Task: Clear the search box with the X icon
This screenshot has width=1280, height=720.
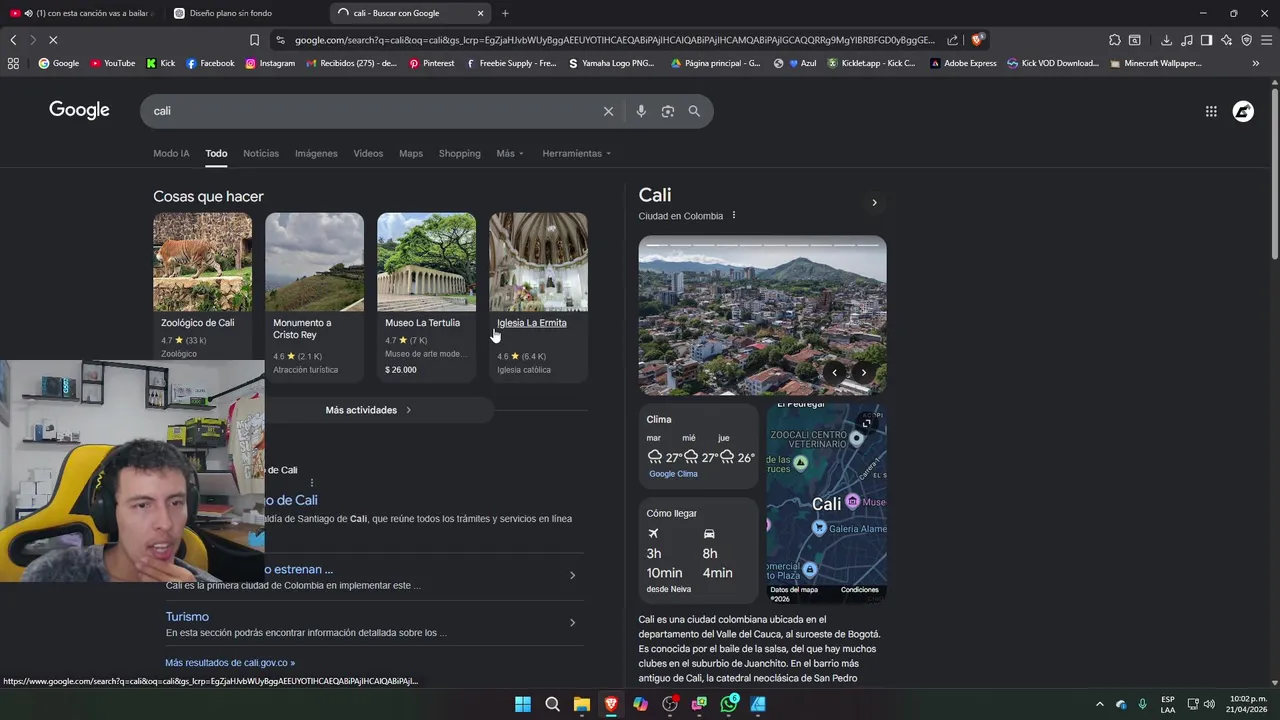Action: click(x=608, y=111)
